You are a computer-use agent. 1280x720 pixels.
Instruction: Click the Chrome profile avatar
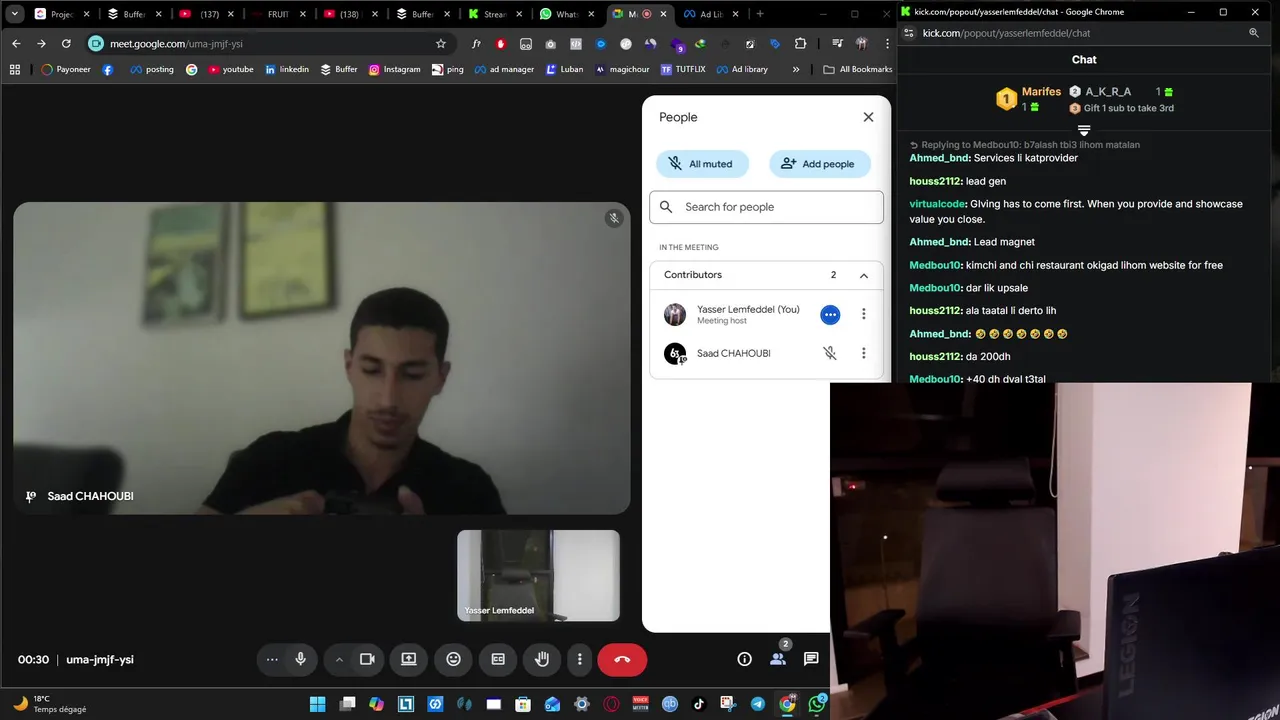click(861, 44)
